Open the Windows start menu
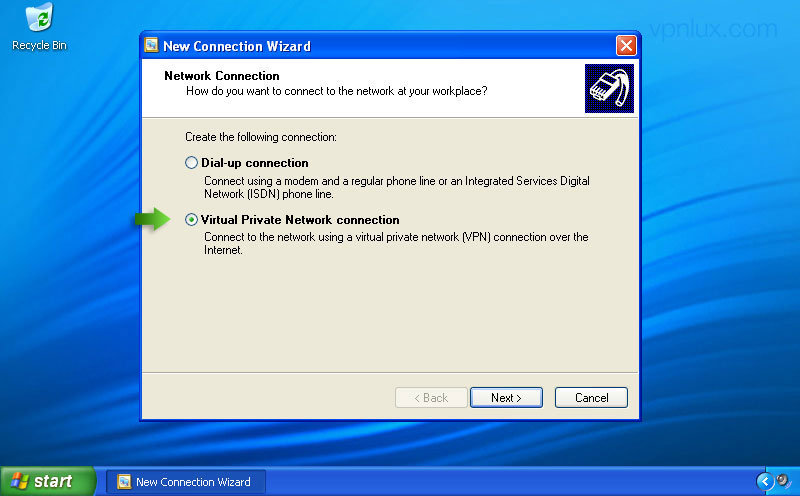Image resolution: width=800 pixels, height=496 pixels. point(48,481)
